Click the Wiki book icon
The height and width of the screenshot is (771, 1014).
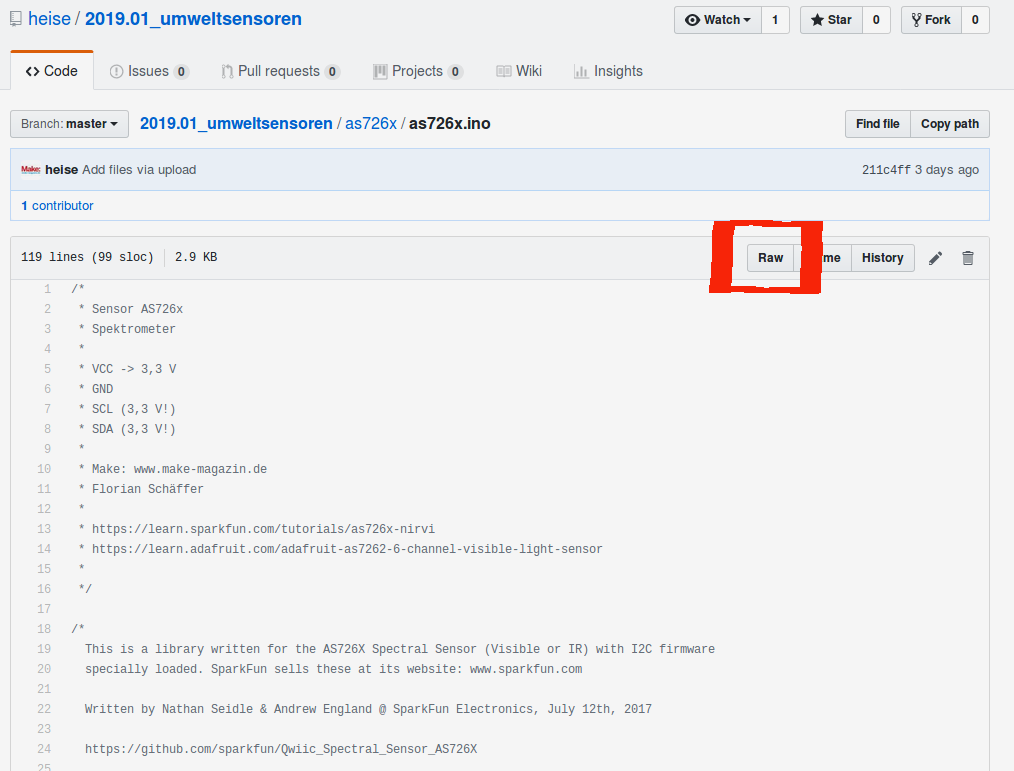coord(504,71)
